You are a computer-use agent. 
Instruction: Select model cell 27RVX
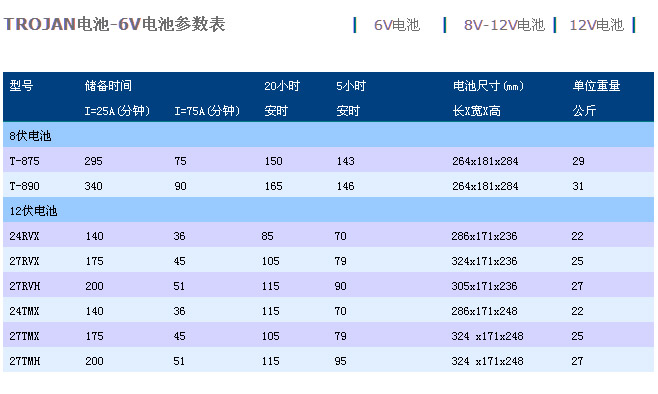pyautogui.click(x=24, y=261)
